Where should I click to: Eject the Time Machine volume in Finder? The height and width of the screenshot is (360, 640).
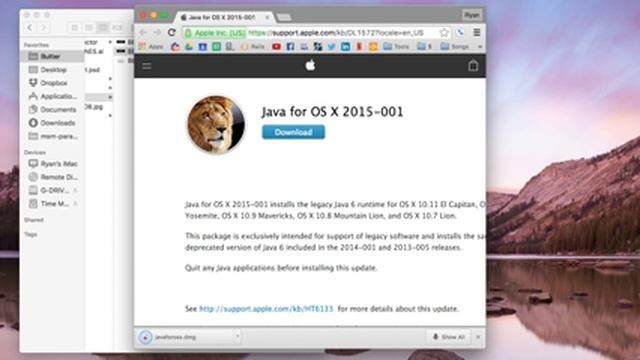point(76,204)
